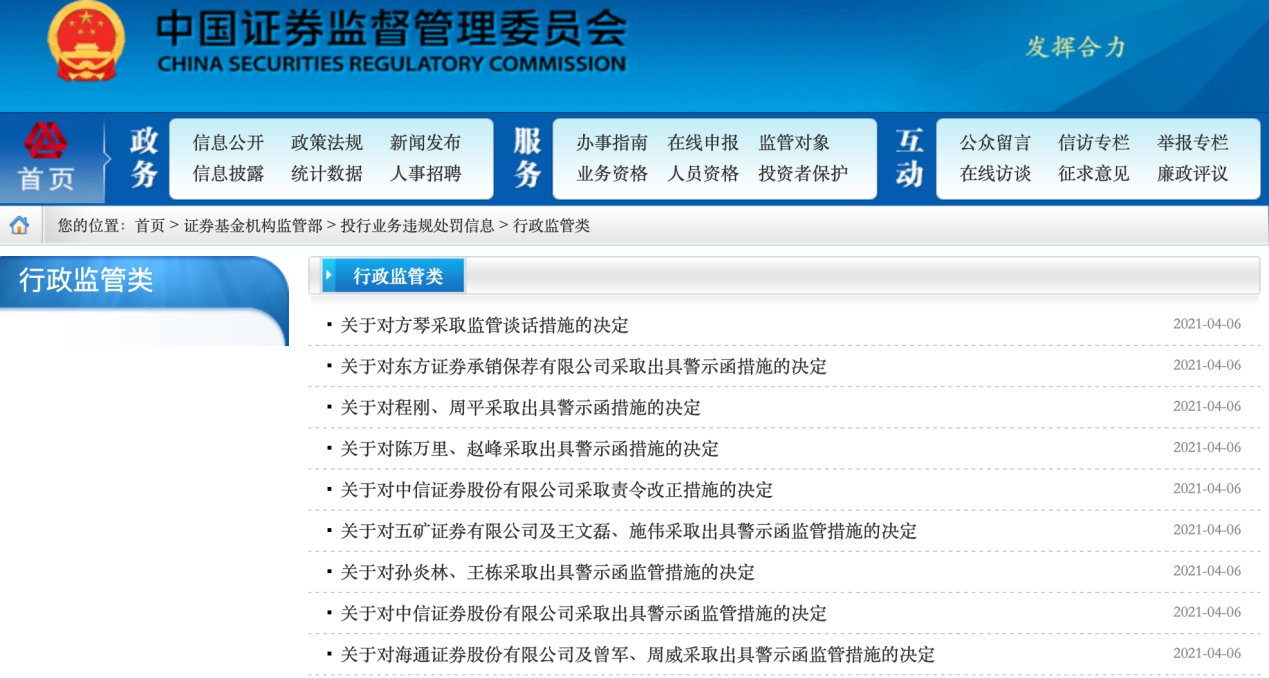Open 信息公开 menu item
The height and width of the screenshot is (678, 1269).
click(x=229, y=143)
